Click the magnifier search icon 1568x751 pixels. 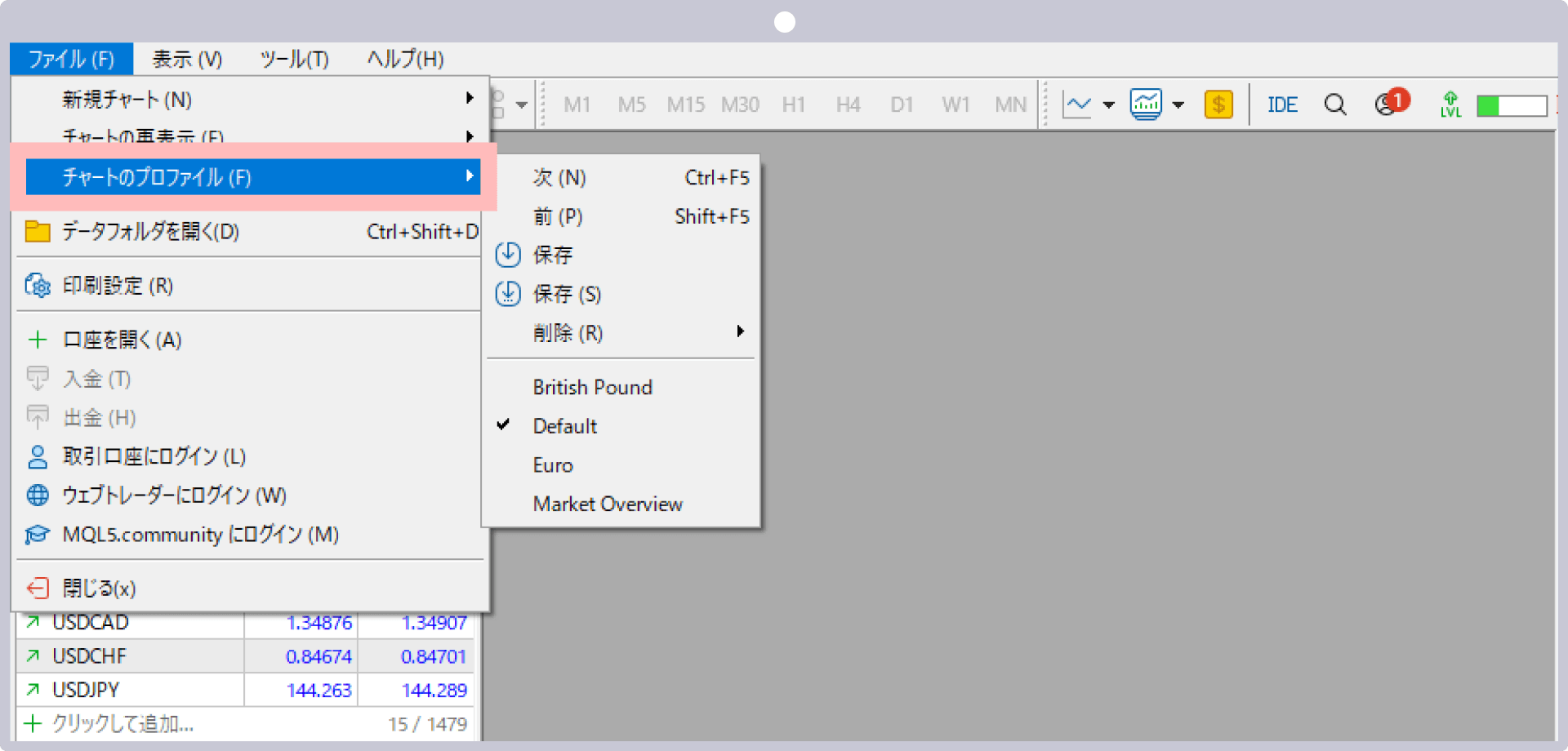click(1335, 104)
